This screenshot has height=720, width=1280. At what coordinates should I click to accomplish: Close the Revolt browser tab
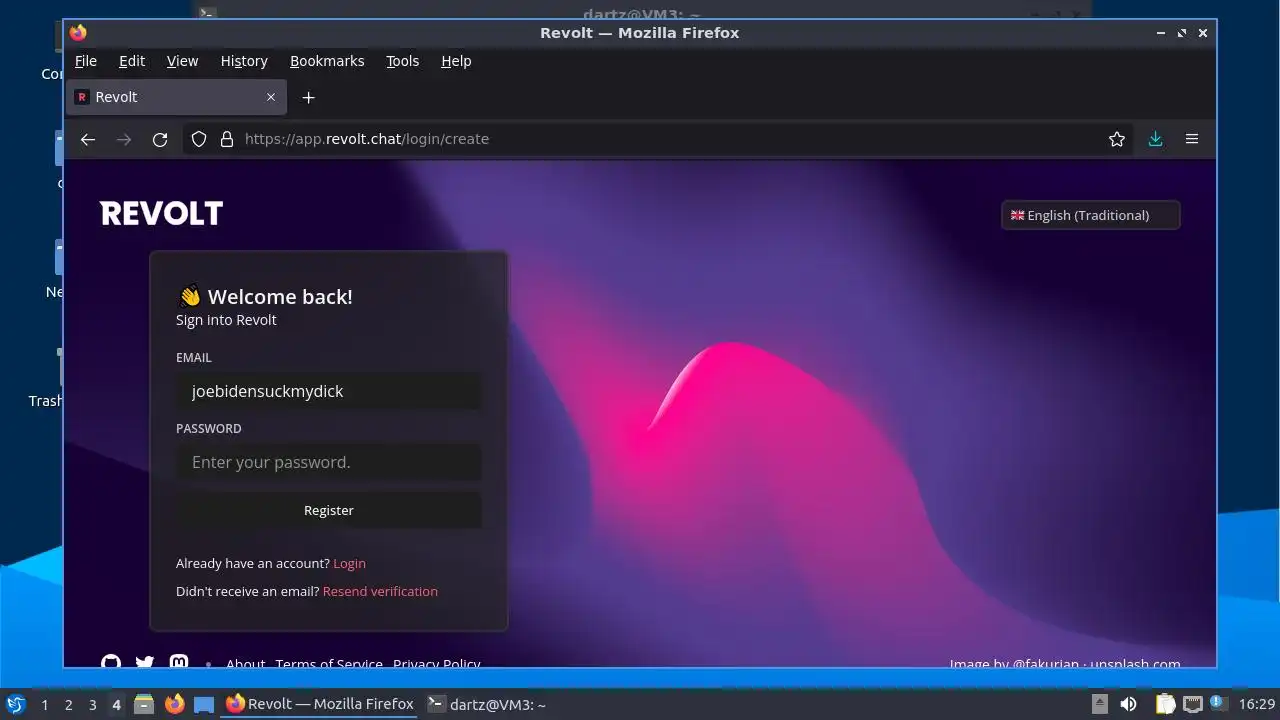(x=271, y=97)
